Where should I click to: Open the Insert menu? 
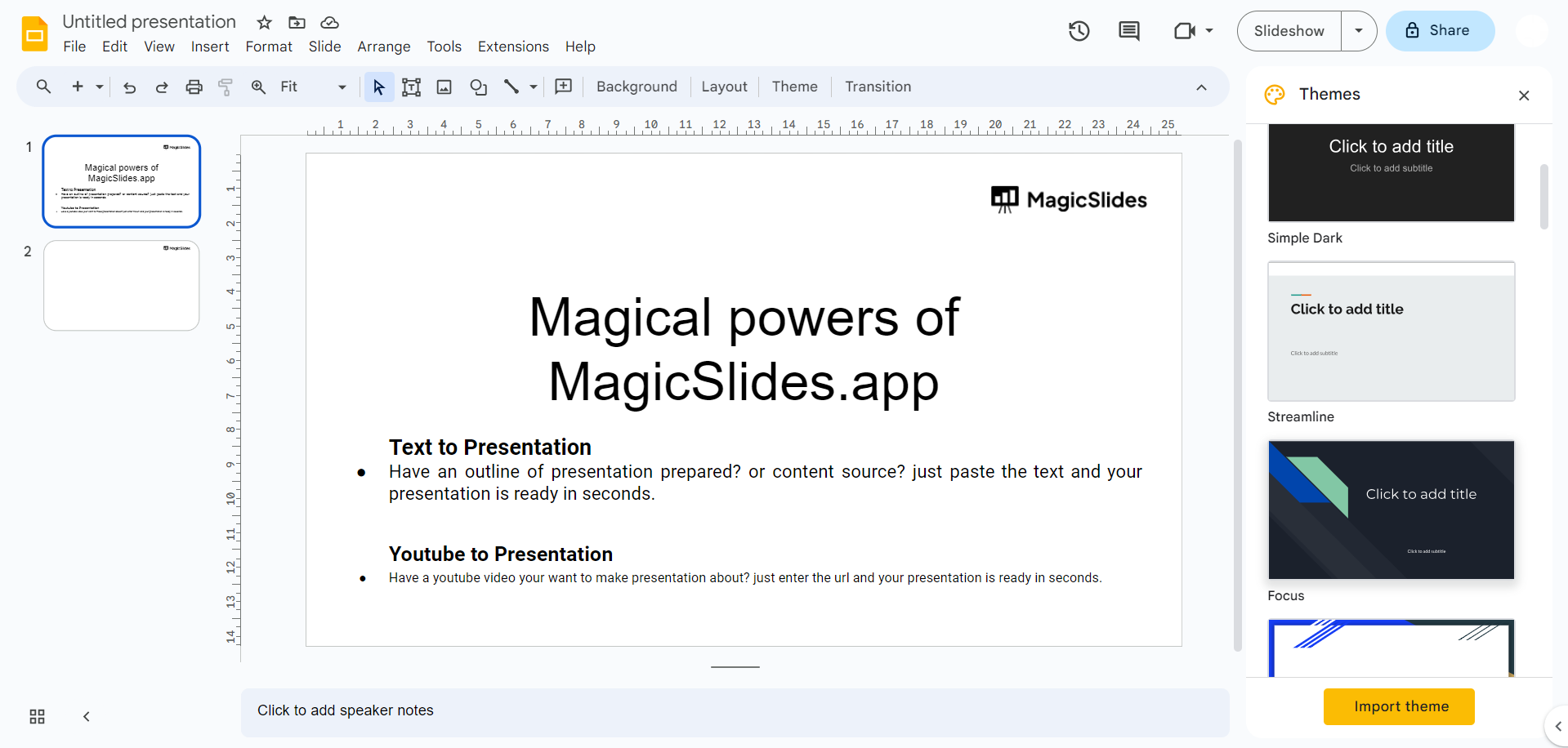pos(210,47)
